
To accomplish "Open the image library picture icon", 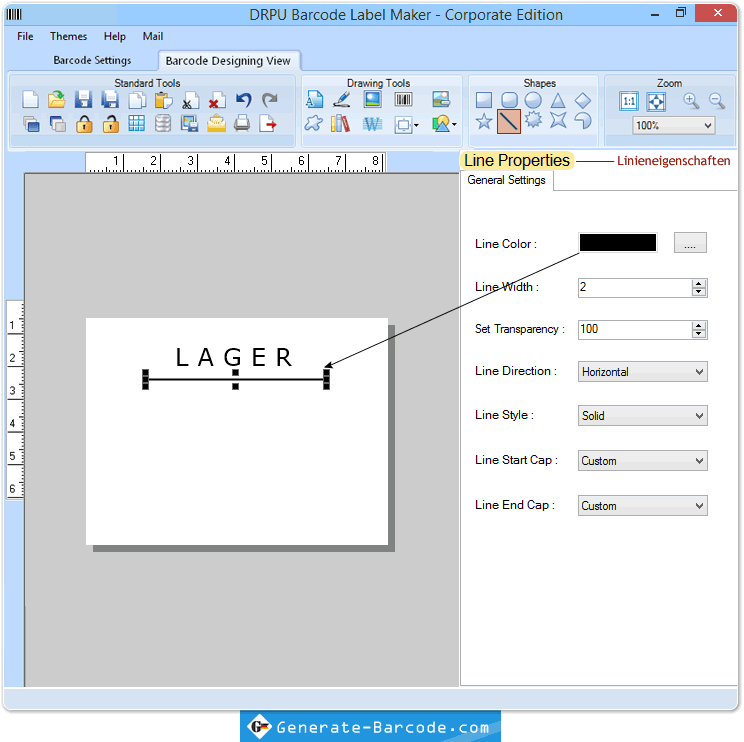I will pyautogui.click(x=441, y=100).
